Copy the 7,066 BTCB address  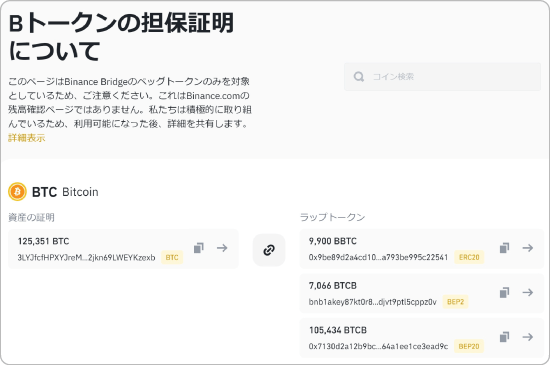504,292
